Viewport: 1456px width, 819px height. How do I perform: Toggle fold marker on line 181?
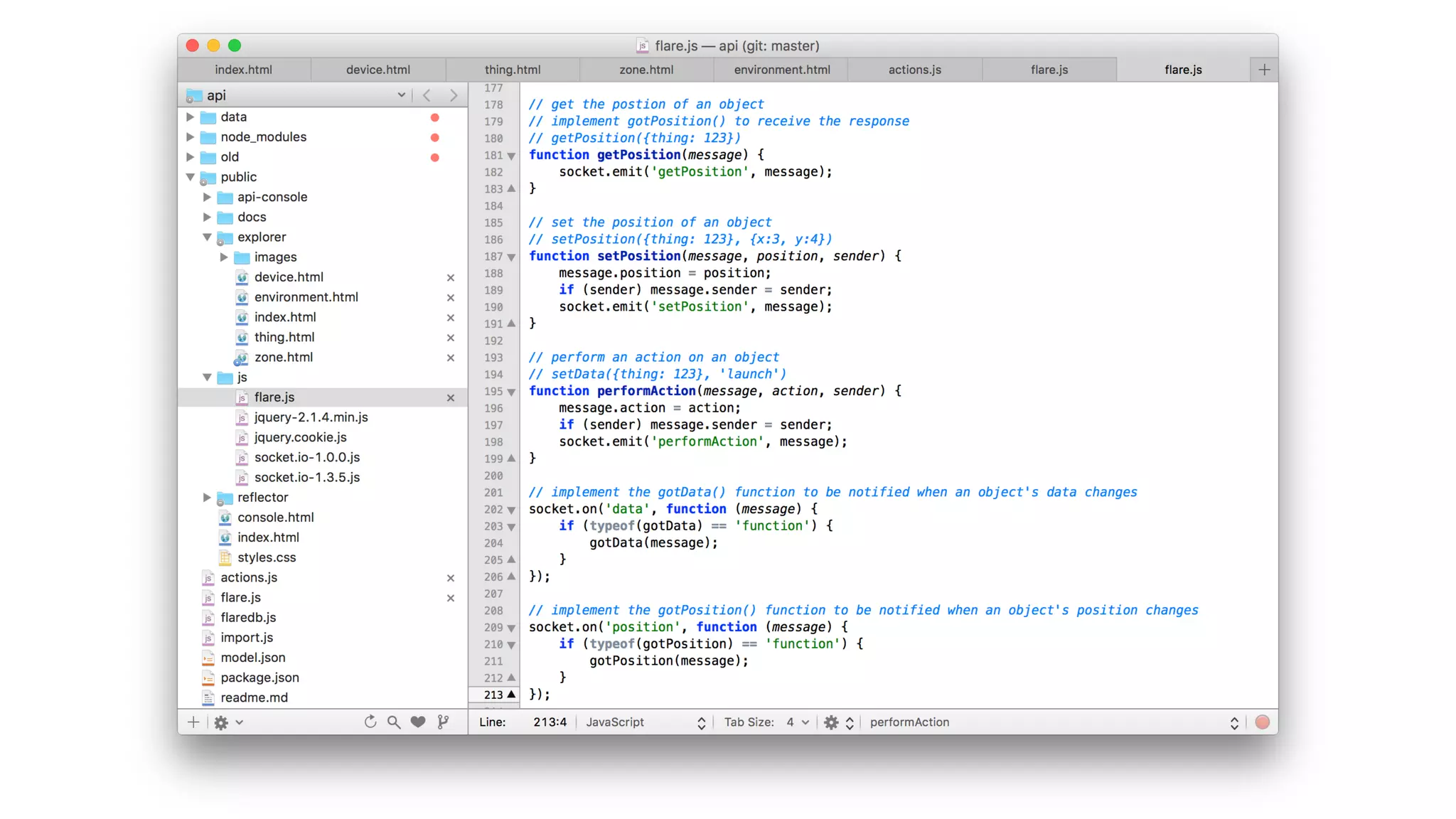[511, 156]
